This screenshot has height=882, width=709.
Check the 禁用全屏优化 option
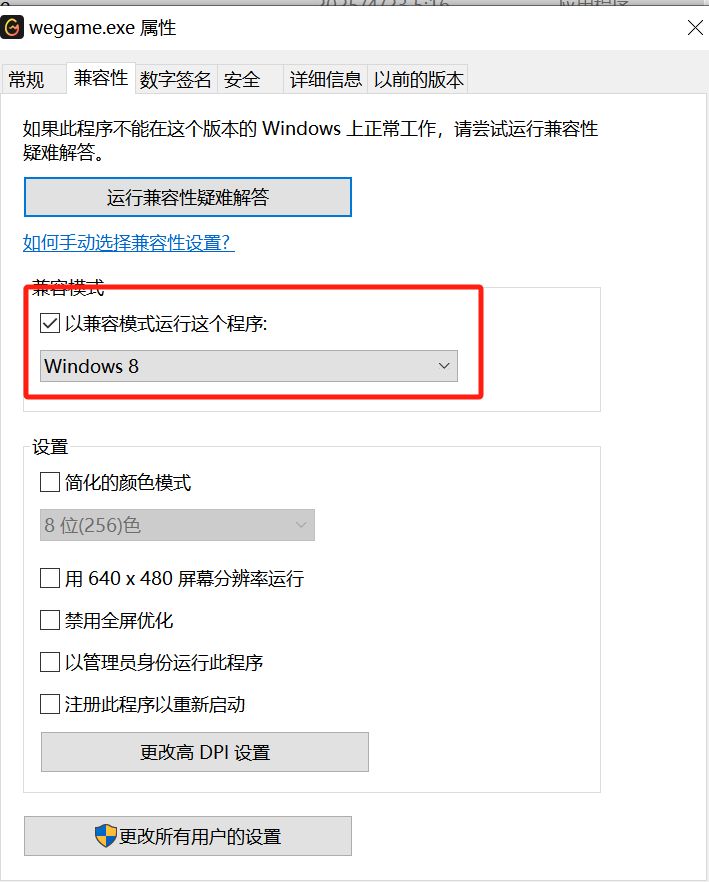[50, 620]
